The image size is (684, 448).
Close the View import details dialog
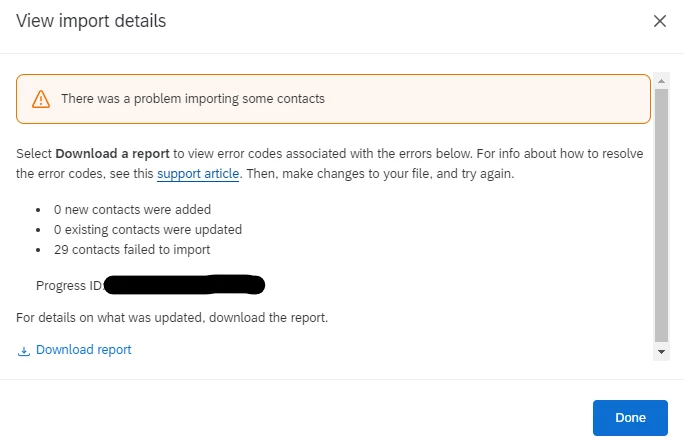tap(660, 21)
